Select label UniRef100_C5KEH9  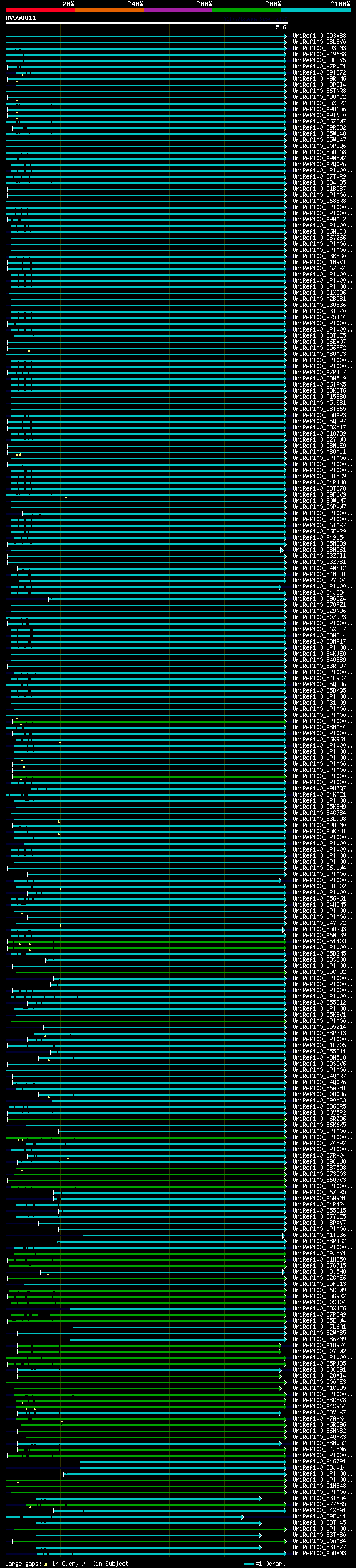[x=319, y=807]
